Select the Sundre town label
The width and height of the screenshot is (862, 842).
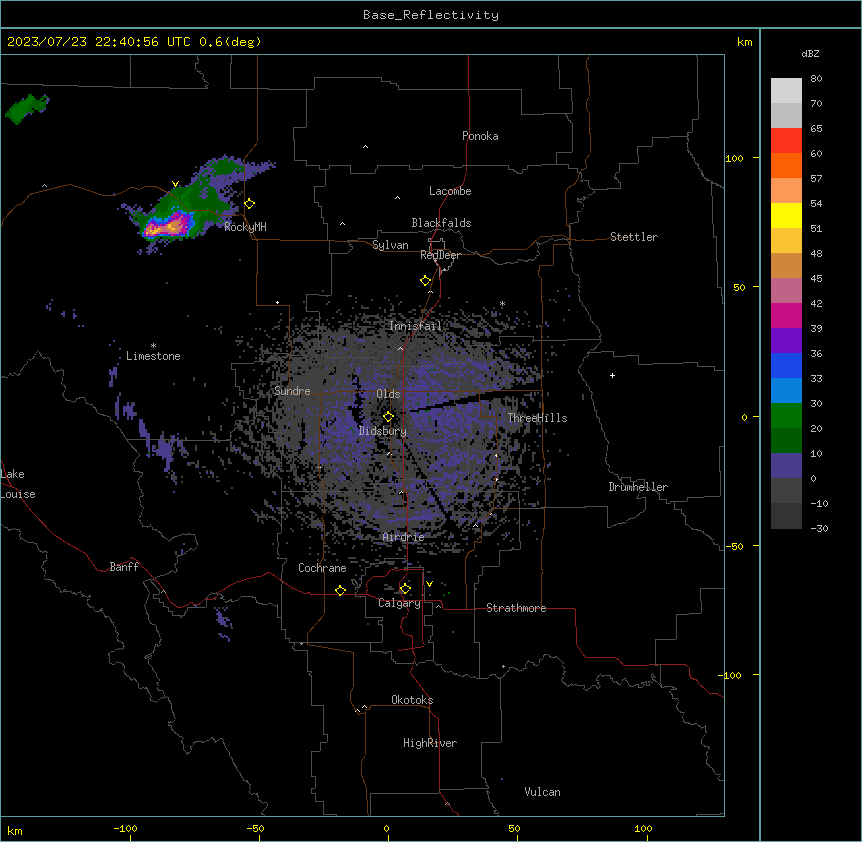[x=292, y=391]
